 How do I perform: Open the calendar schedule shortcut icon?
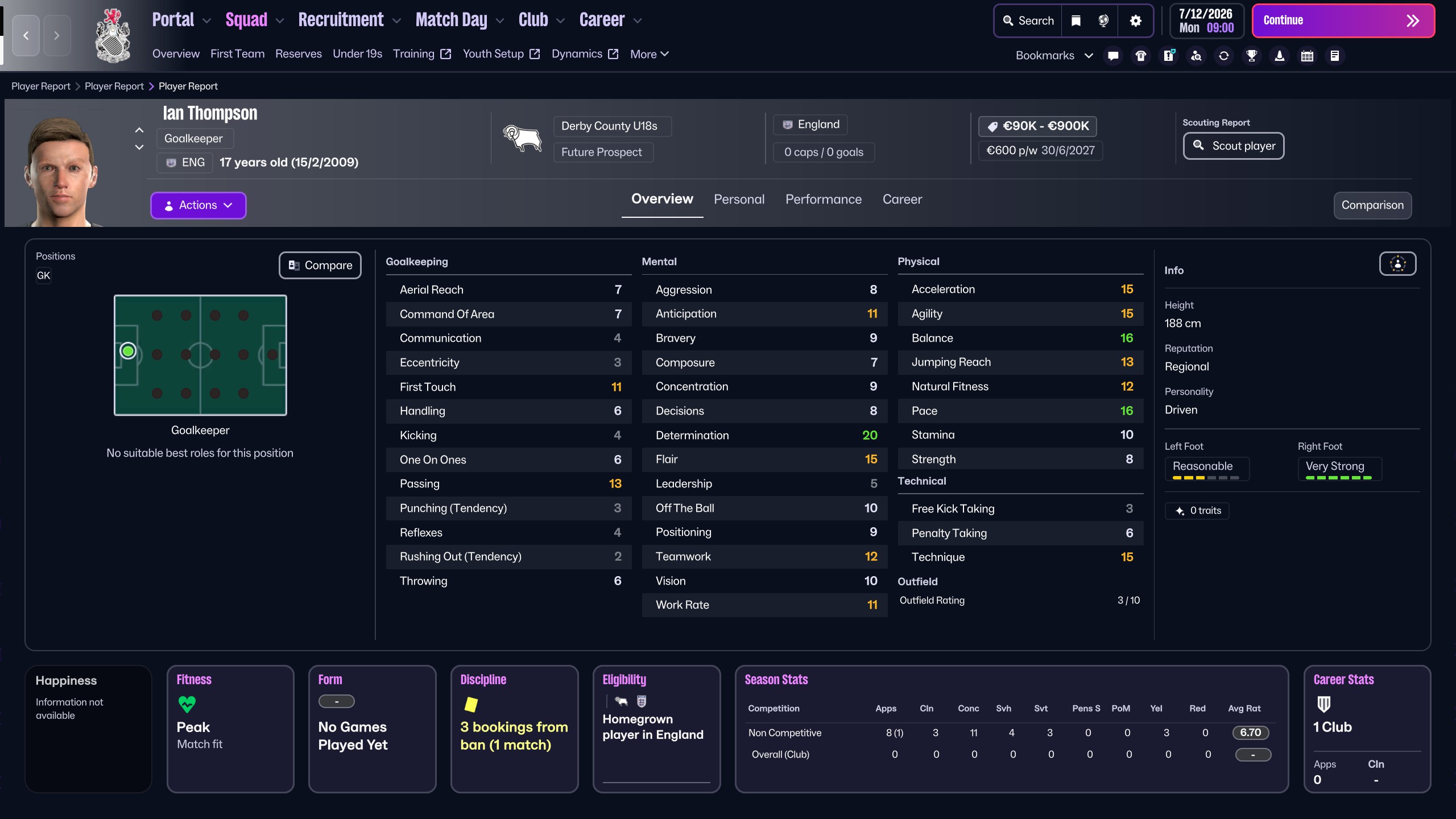[x=1307, y=56]
